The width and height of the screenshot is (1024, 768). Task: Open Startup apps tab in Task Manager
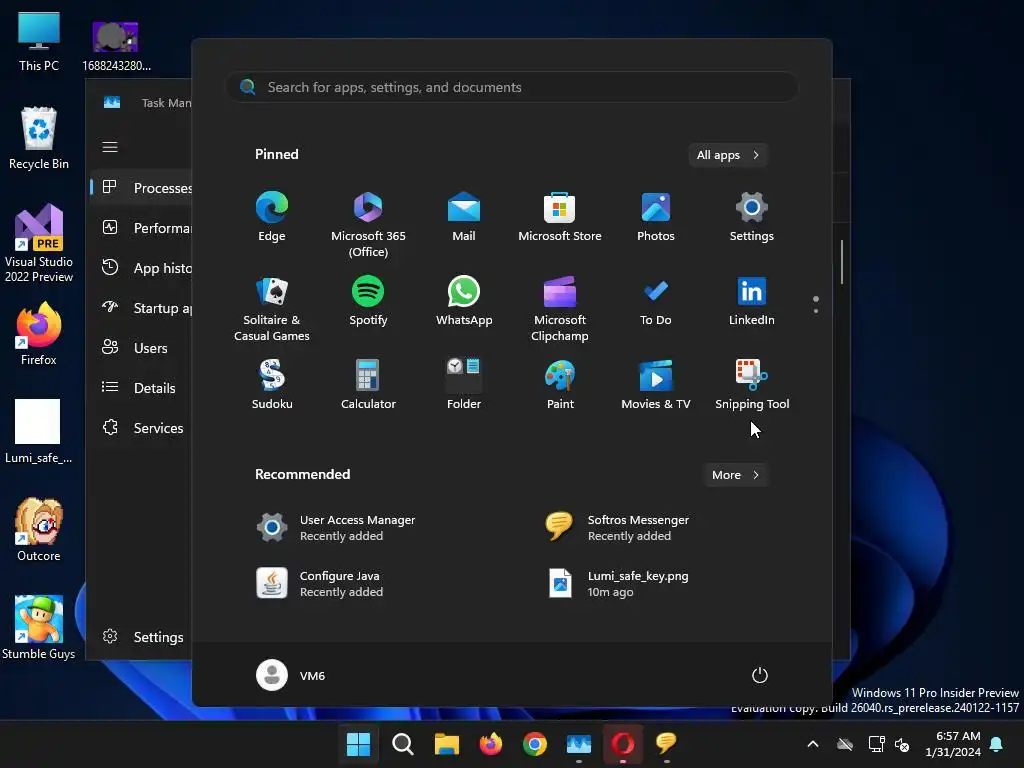[x=142, y=308]
